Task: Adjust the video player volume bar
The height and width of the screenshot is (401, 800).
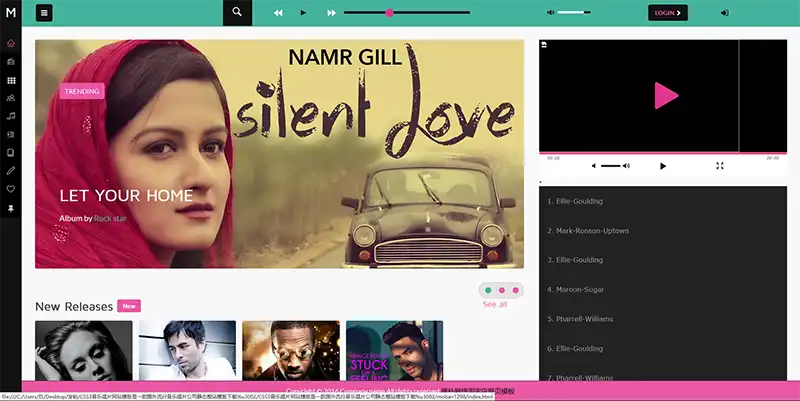Action: pyautogui.click(x=610, y=166)
